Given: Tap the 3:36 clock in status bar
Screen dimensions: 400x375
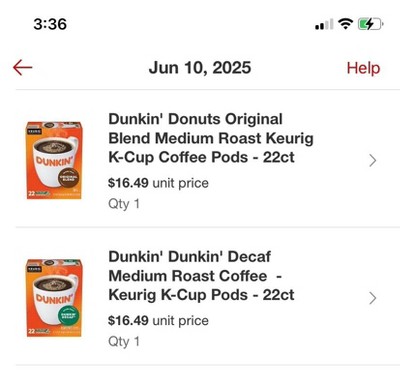Looking at the screenshot, I should tap(50, 24).
